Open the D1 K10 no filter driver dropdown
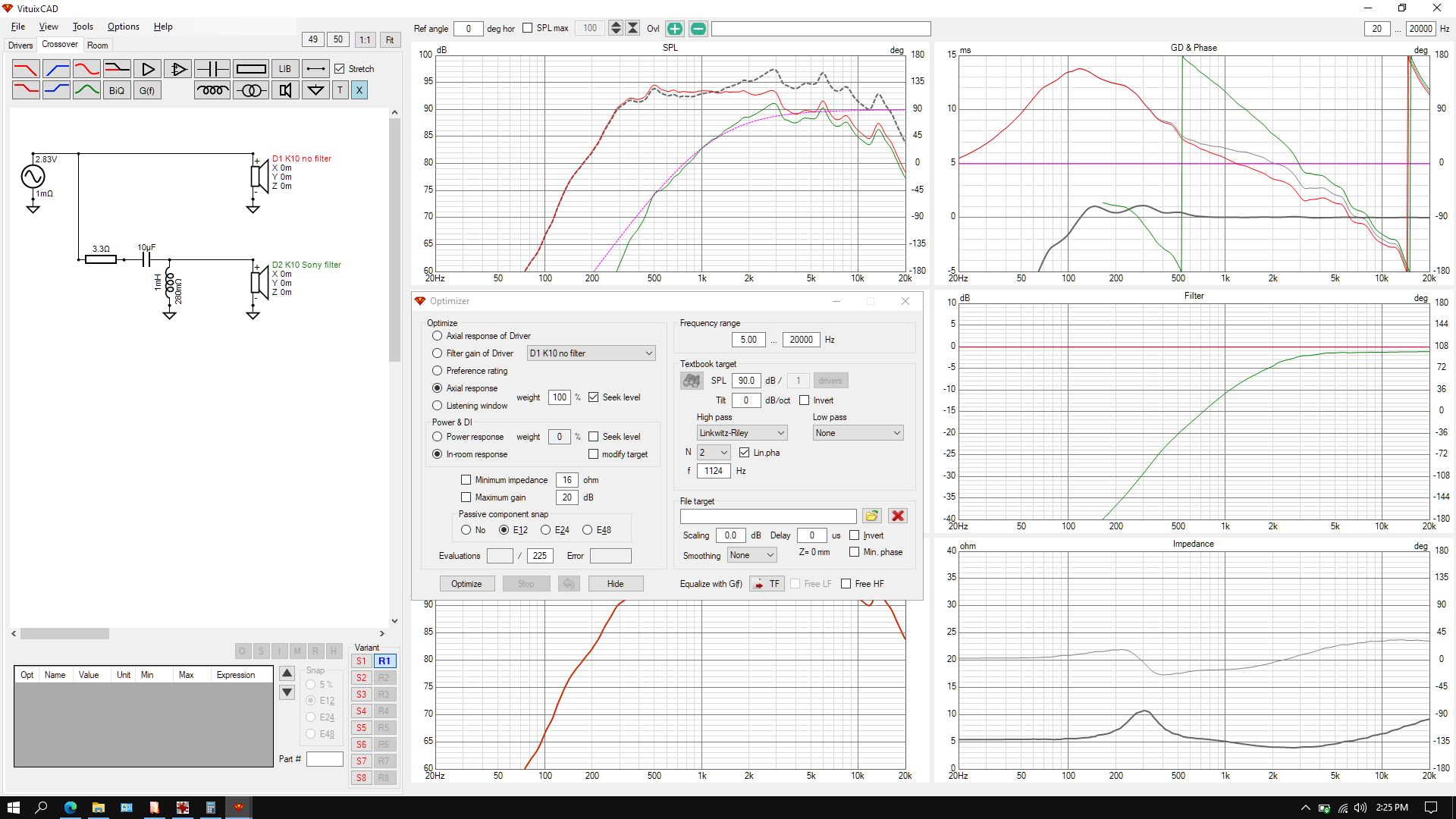The image size is (1456, 819). [x=591, y=353]
